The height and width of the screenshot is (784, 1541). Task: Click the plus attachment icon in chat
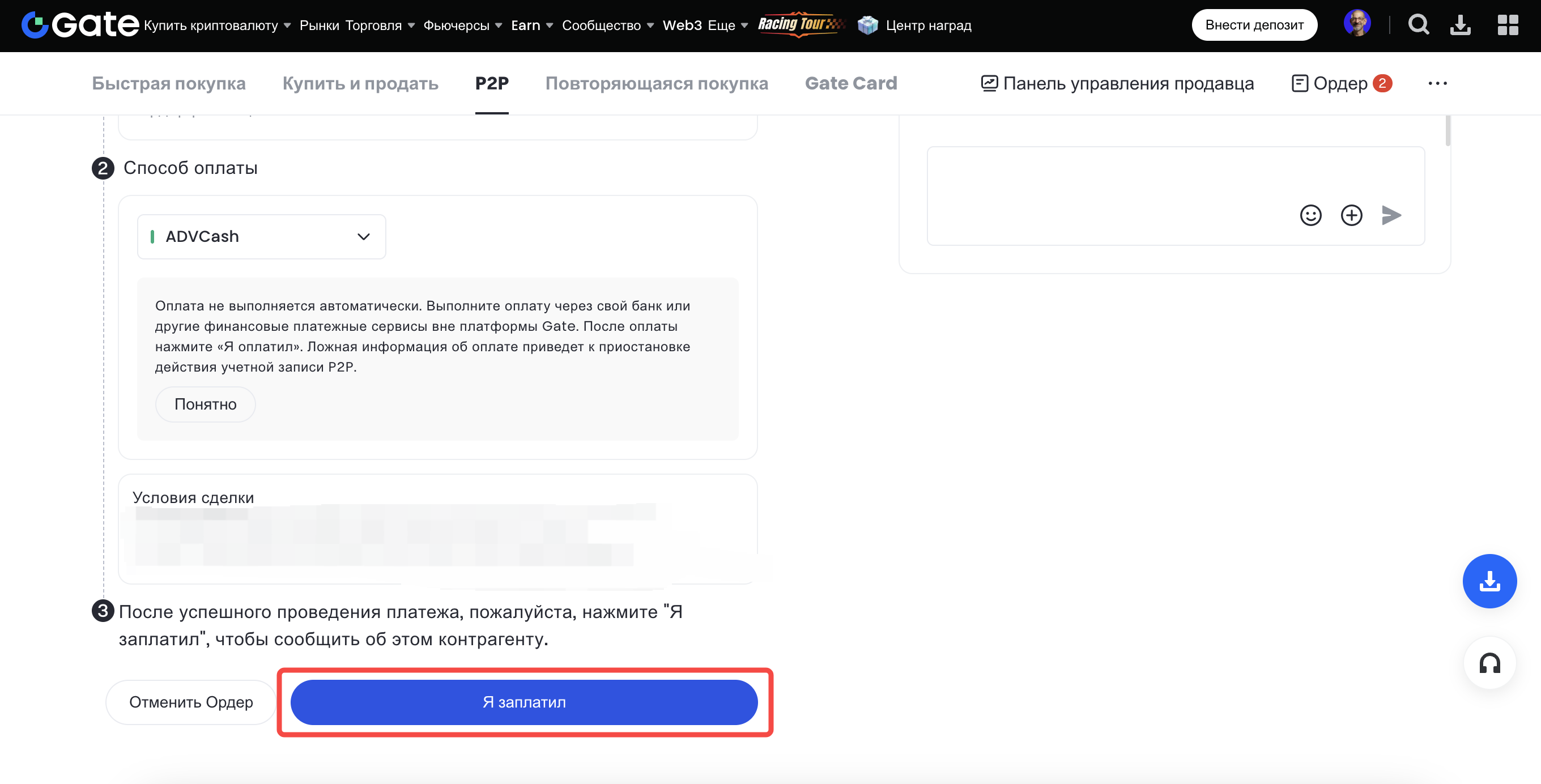click(1351, 215)
